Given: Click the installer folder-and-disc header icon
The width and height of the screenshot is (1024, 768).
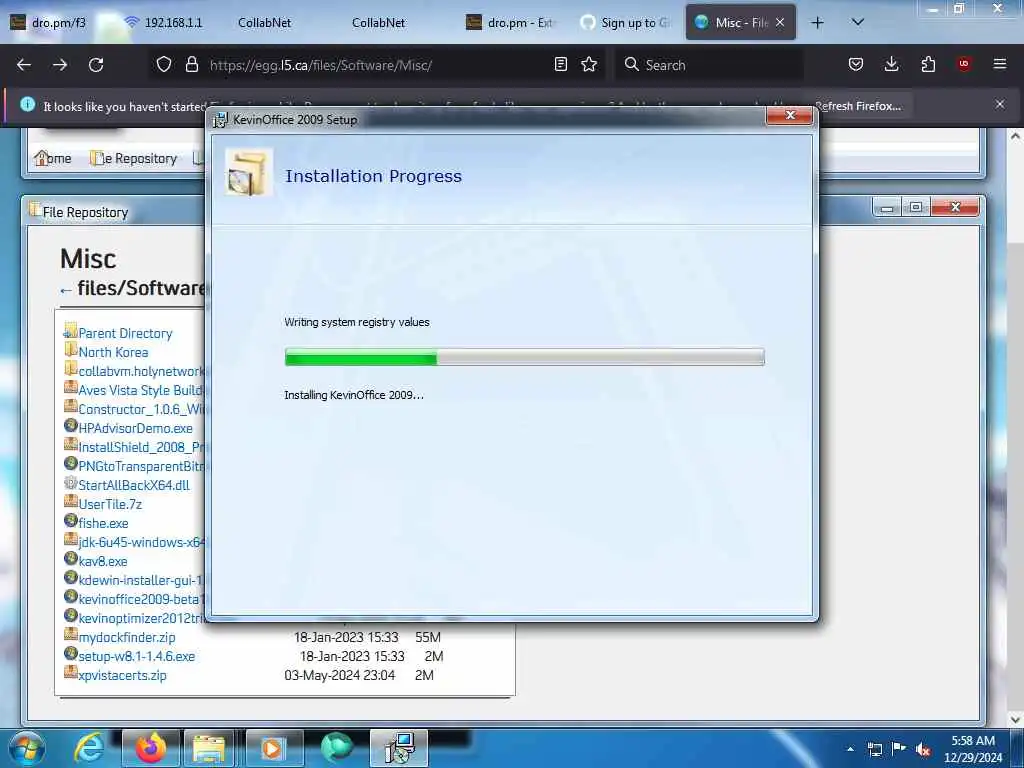Looking at the screenshot, I should [x=248, y=172].
